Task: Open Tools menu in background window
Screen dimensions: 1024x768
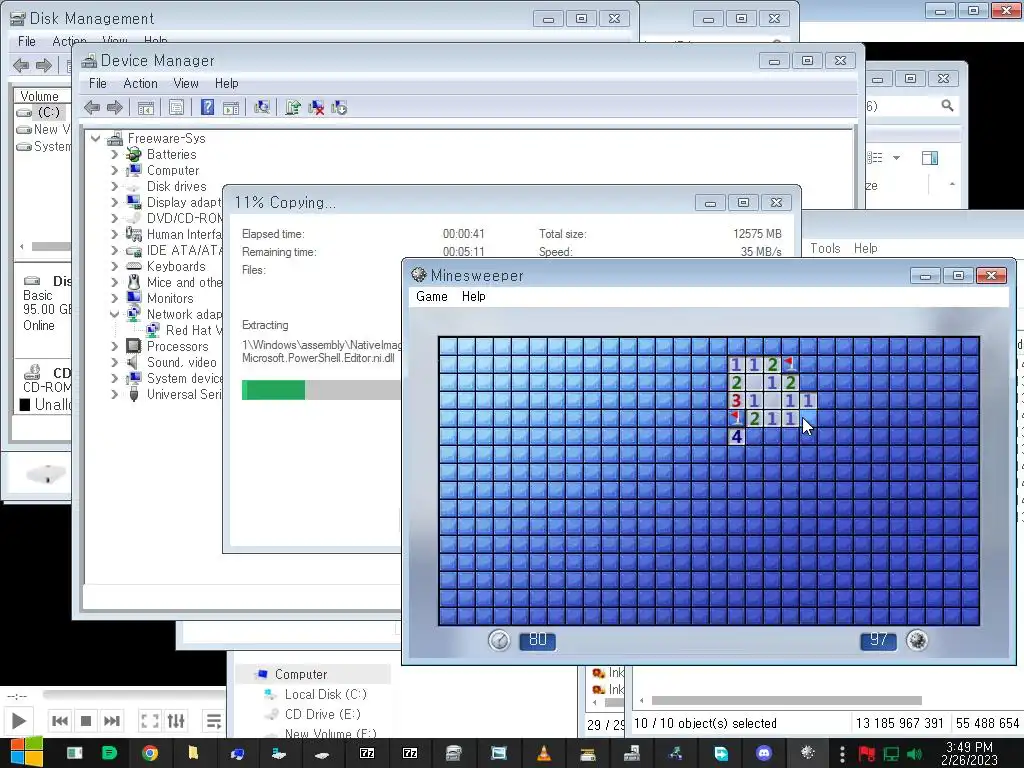Action: pos(825,248)
